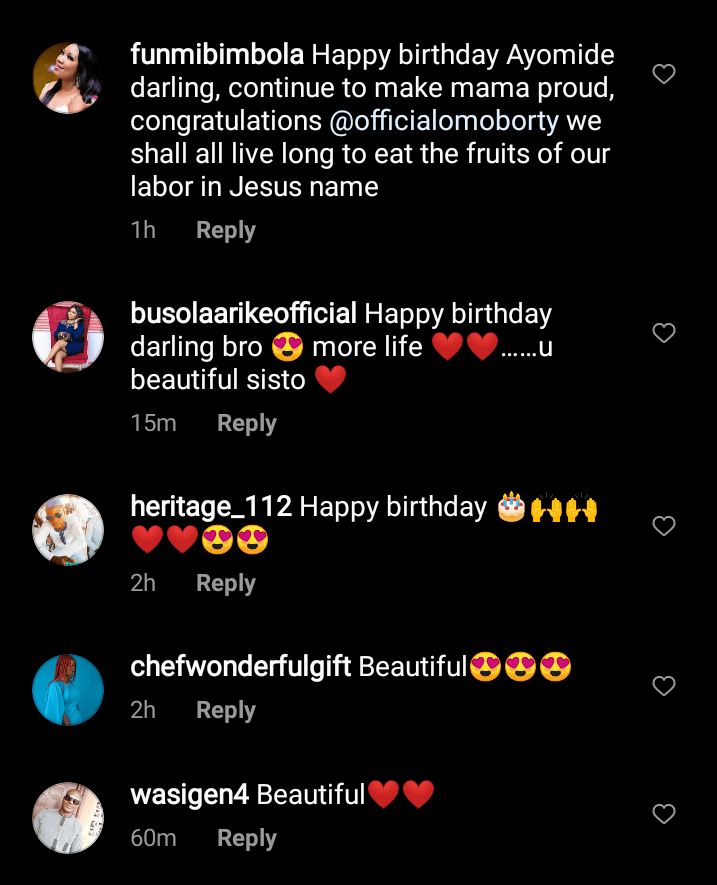The height and width of the screenshot is (885, 717).
Task: Reply to funmibimbola's comment
Action: click(225, 230)
